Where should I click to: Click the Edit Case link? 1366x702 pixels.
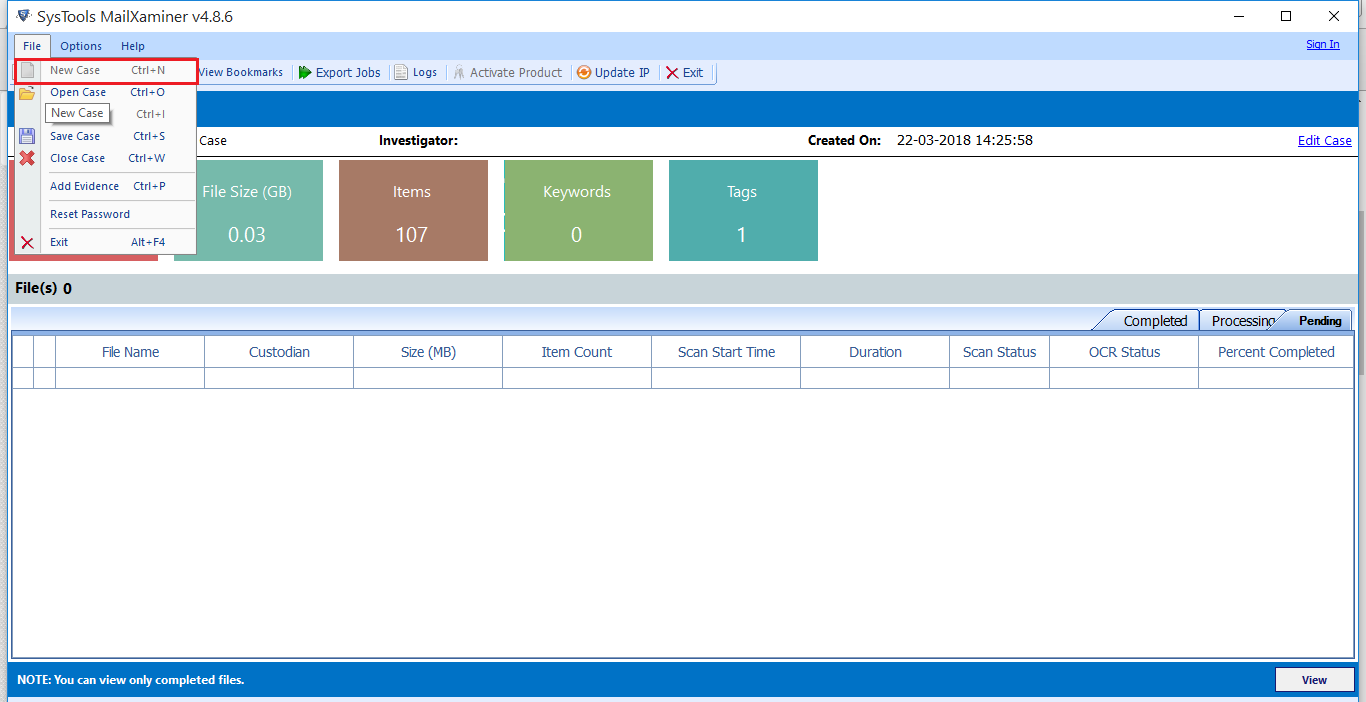tap(1324, 141)
